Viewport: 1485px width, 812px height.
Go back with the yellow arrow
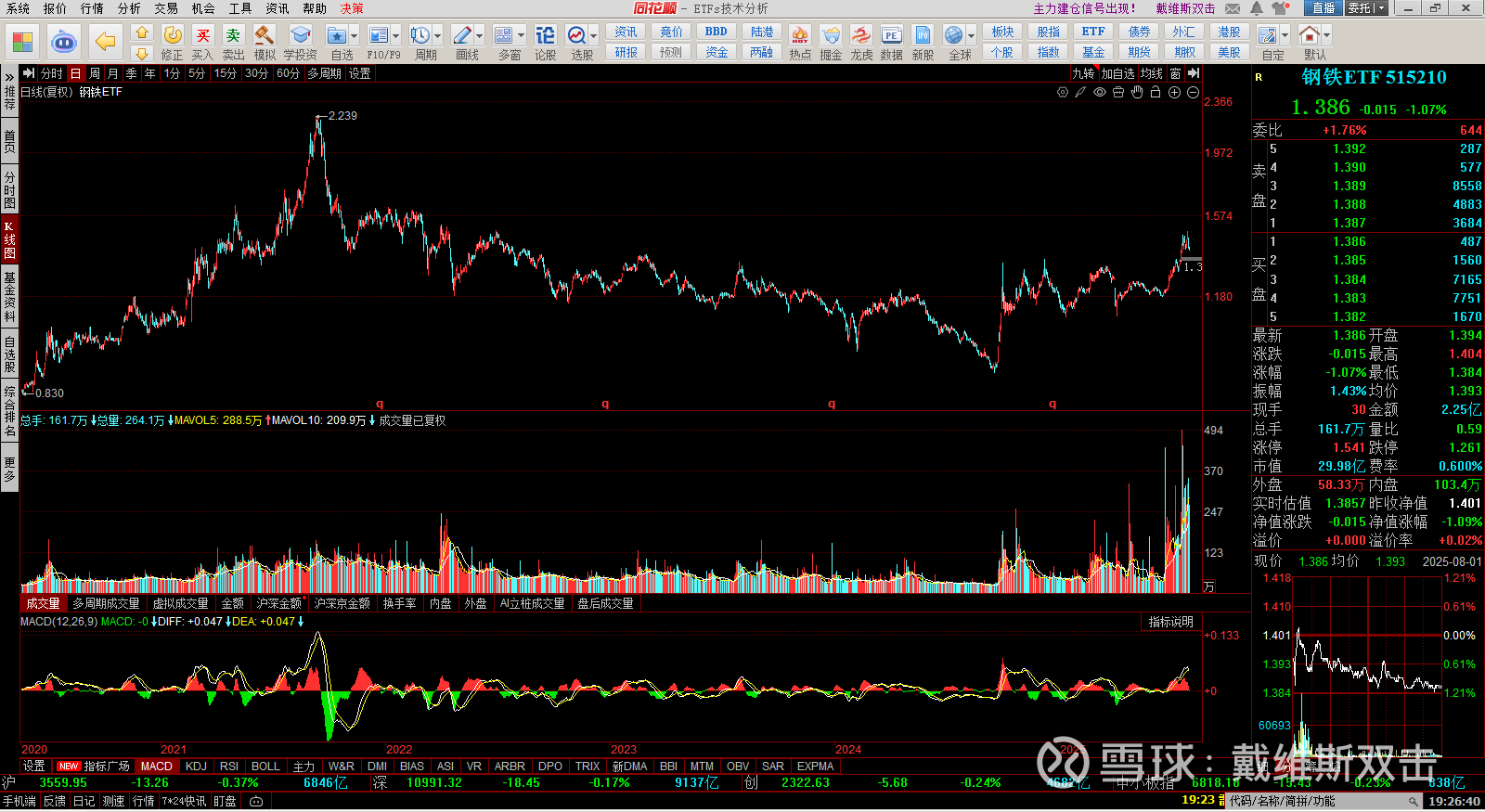[105, 42]
